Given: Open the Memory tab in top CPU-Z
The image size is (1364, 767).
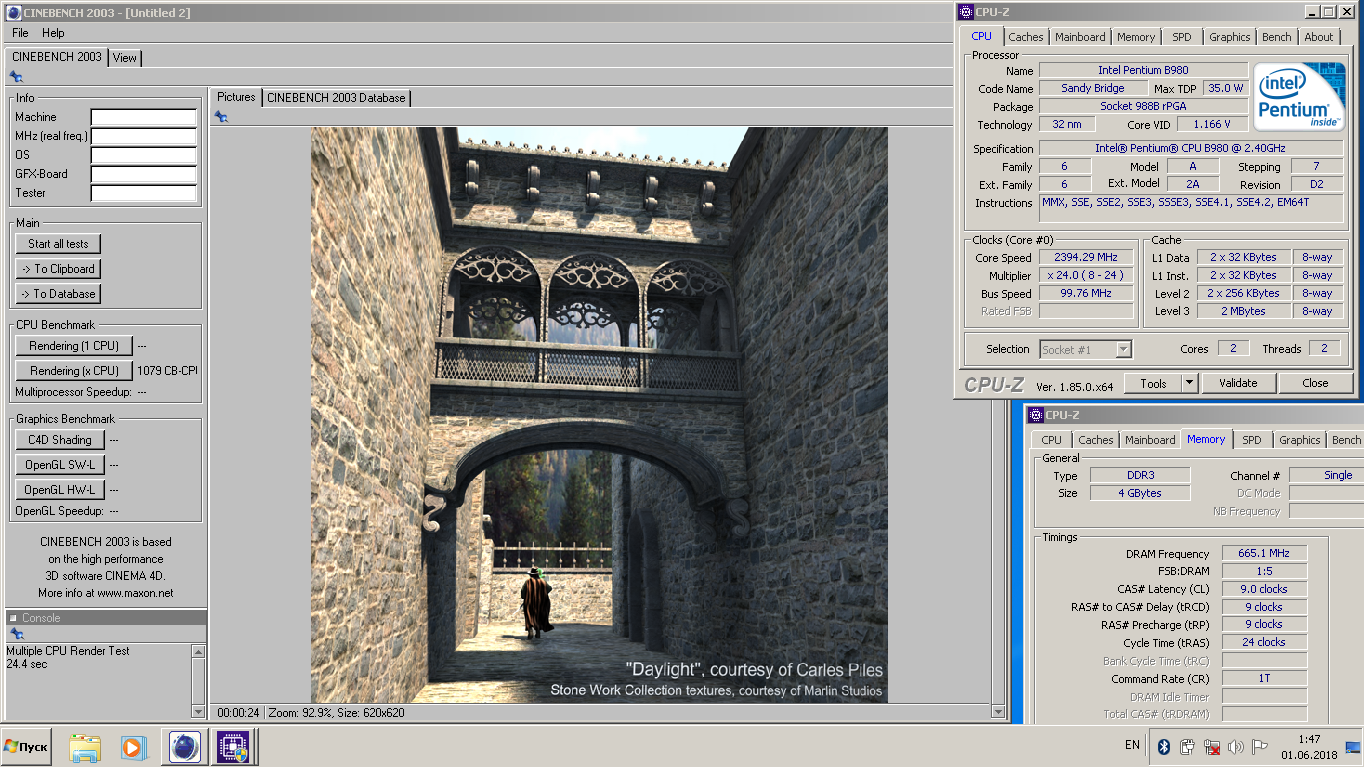Looking at the screenshot, I should (1136, 37).
